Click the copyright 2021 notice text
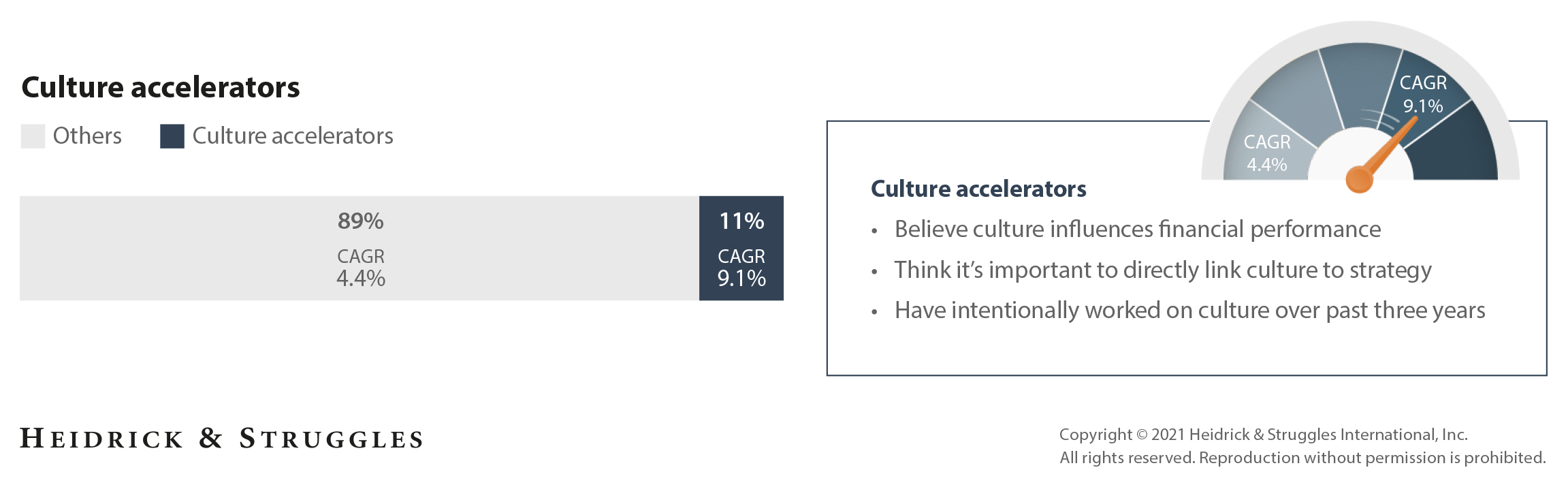This screenshot has height=487, width=1568. click(1263, 435)
